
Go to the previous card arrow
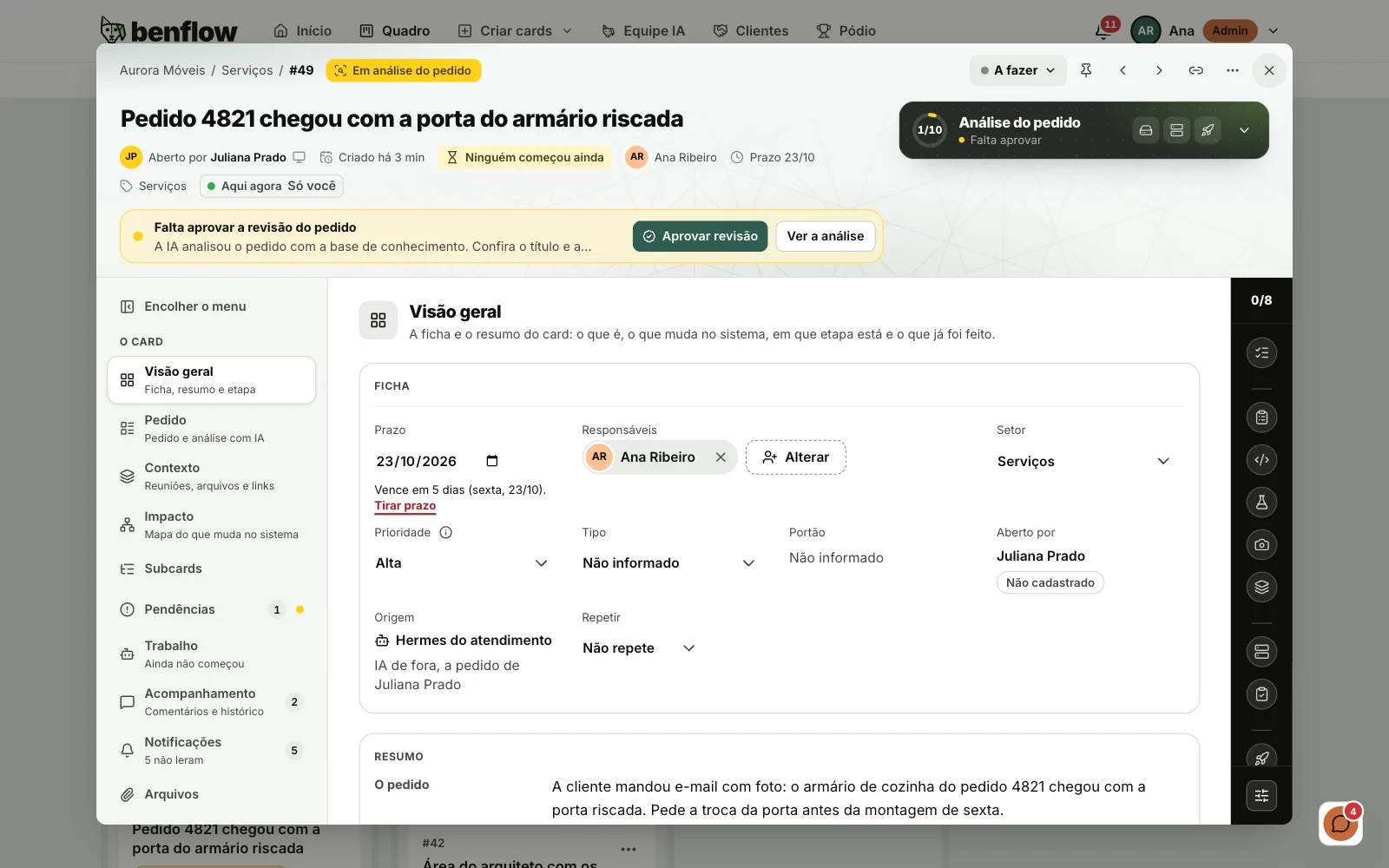[1122, 70]
